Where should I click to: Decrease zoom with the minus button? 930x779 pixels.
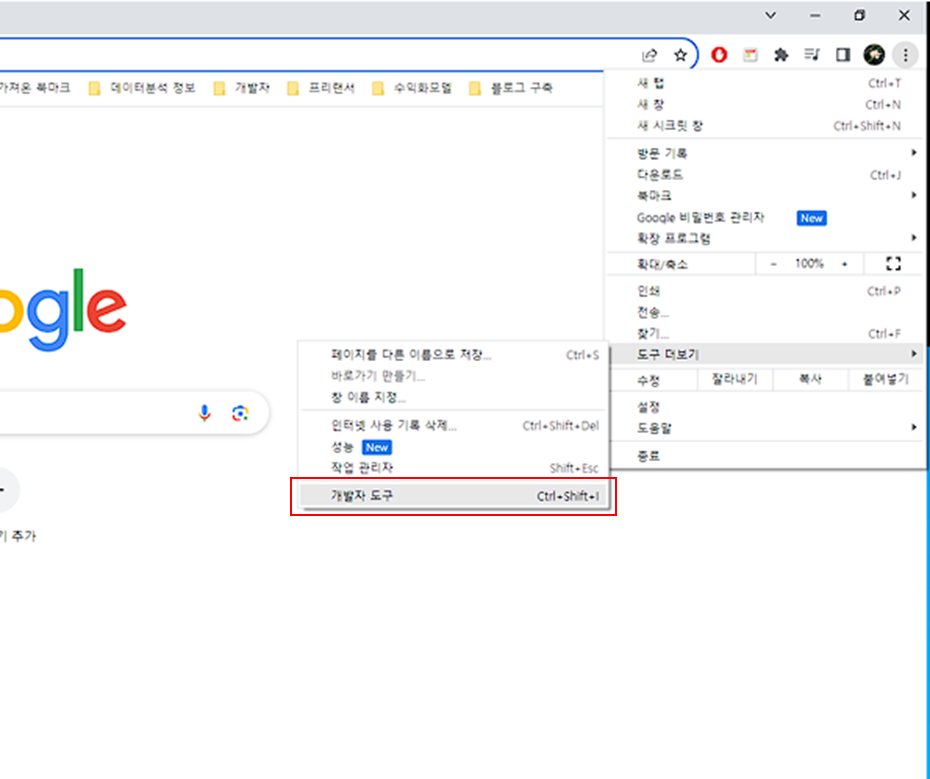click(x=773, y=264)
